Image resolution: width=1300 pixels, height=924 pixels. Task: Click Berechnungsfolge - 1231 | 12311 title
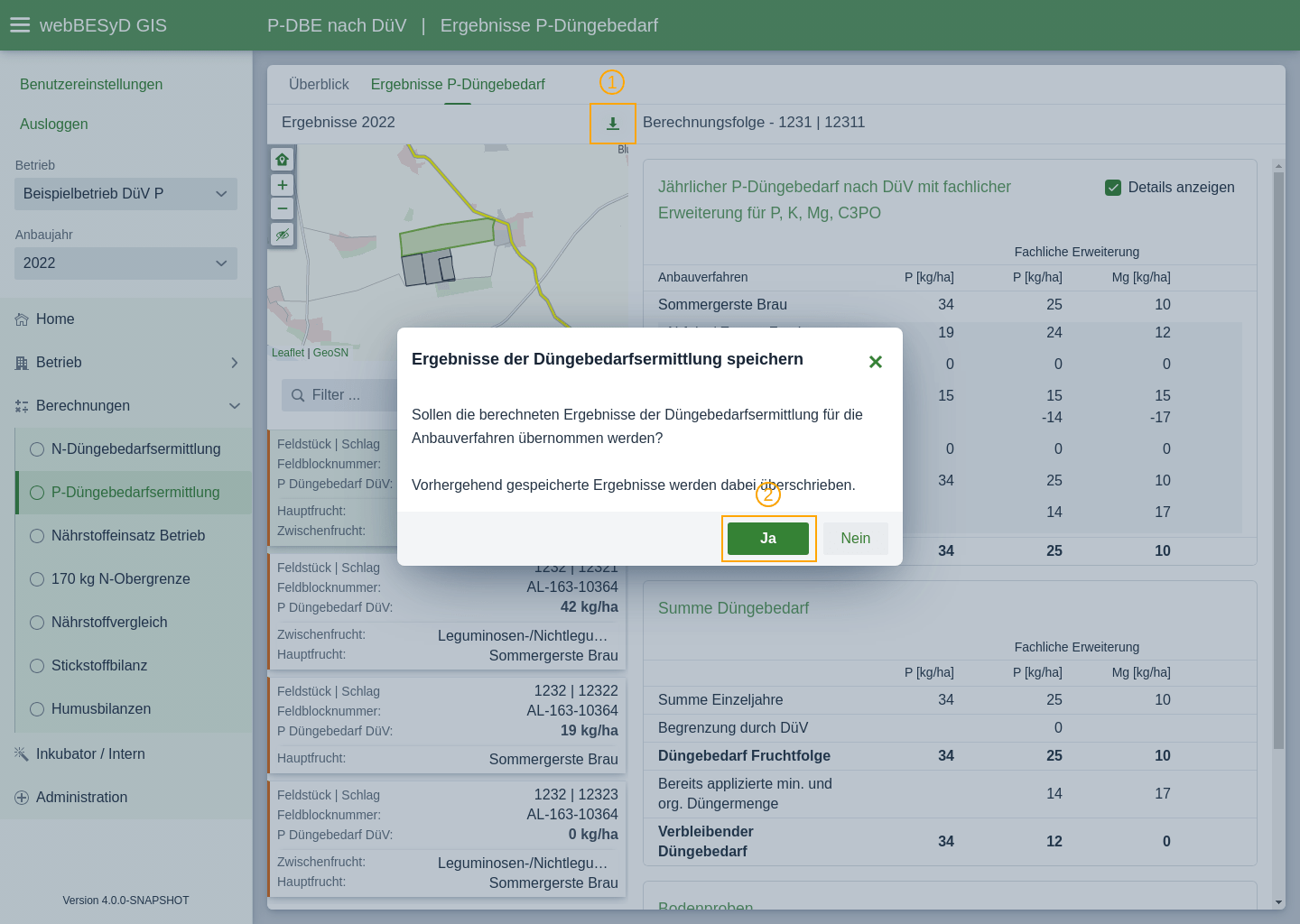click(754, 123)
